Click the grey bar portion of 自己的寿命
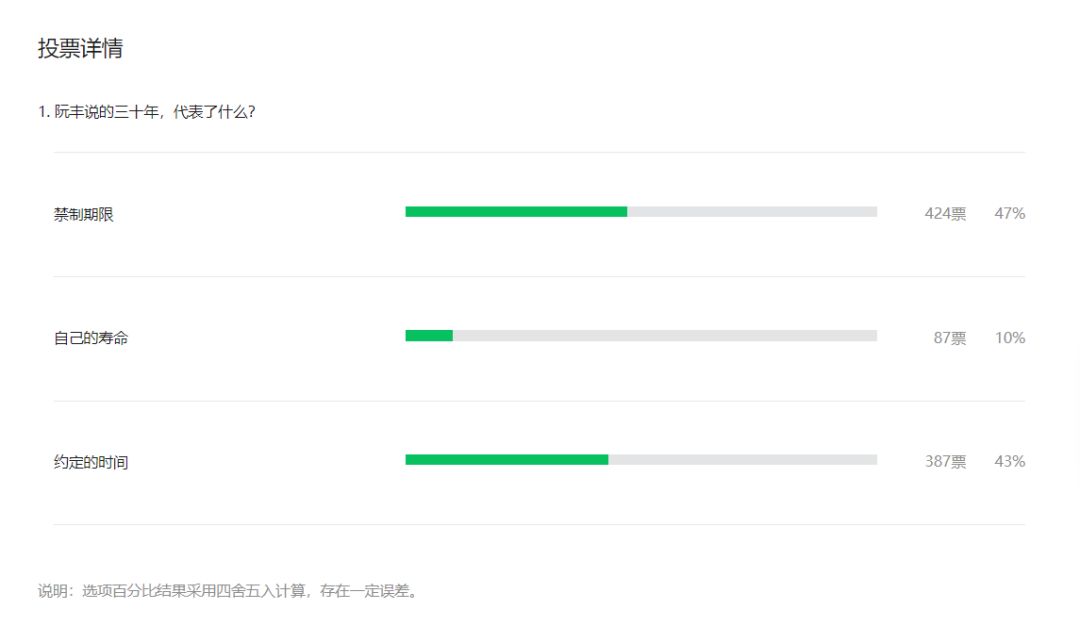Screen dimensions: 1080x626 click(x=665, y=336)
